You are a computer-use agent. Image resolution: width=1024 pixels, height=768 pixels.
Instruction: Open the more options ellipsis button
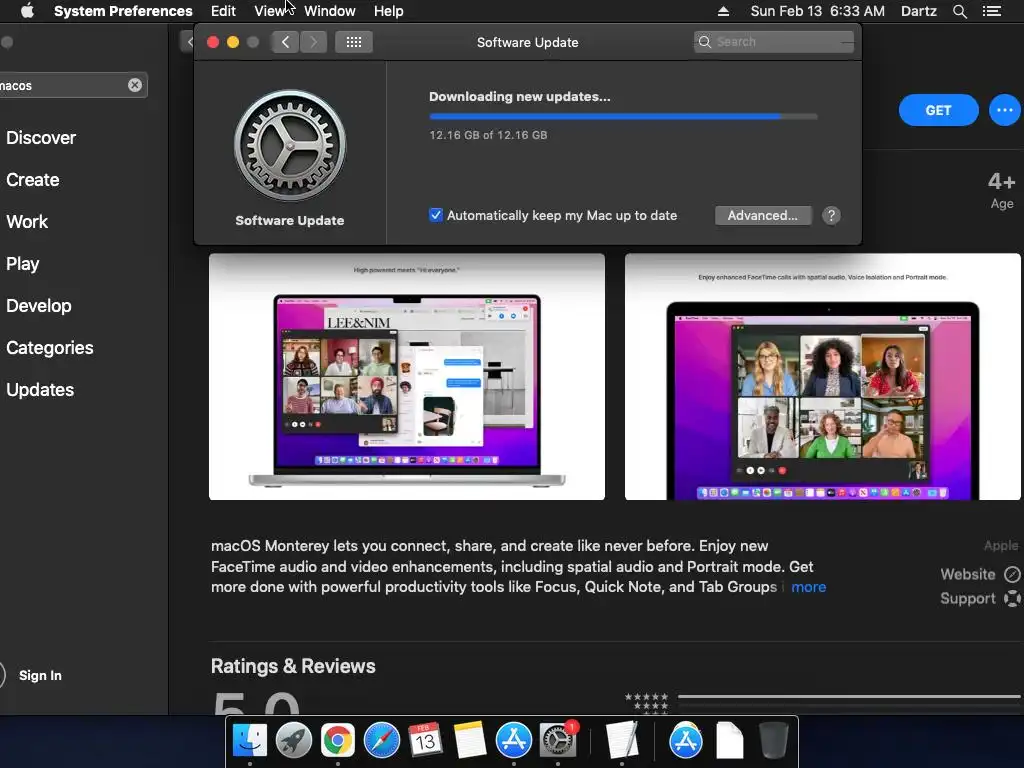pyautogui.click(x=1005, y=110)
